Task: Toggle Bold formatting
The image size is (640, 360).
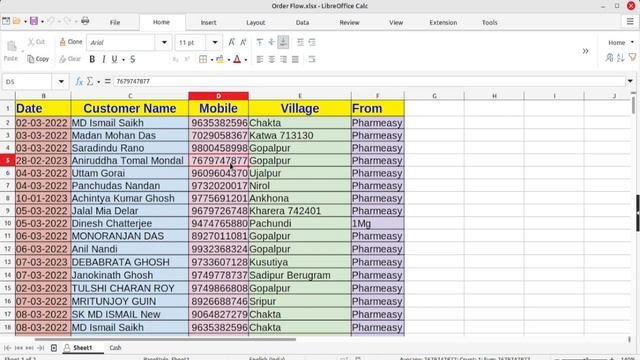Action: coord(92,60)
